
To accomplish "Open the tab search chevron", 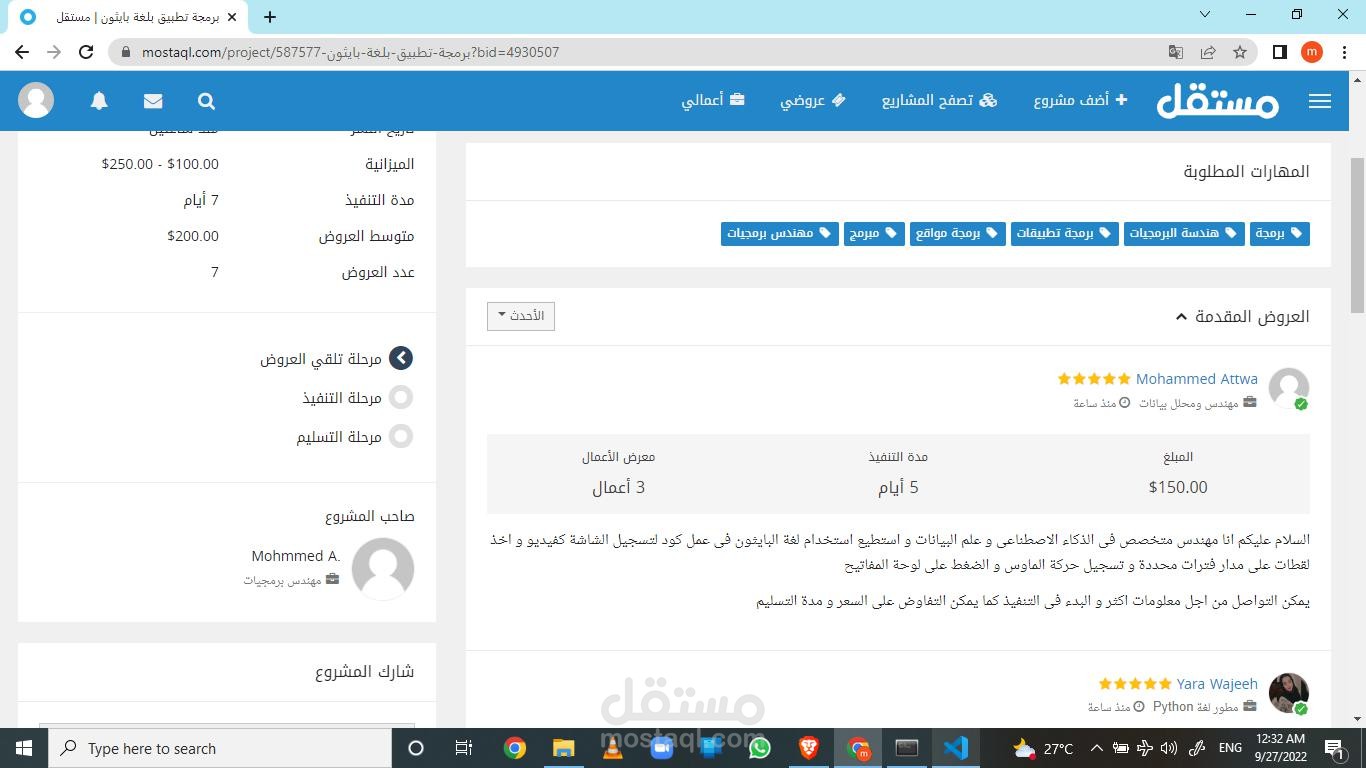I will pos(1205,14).
